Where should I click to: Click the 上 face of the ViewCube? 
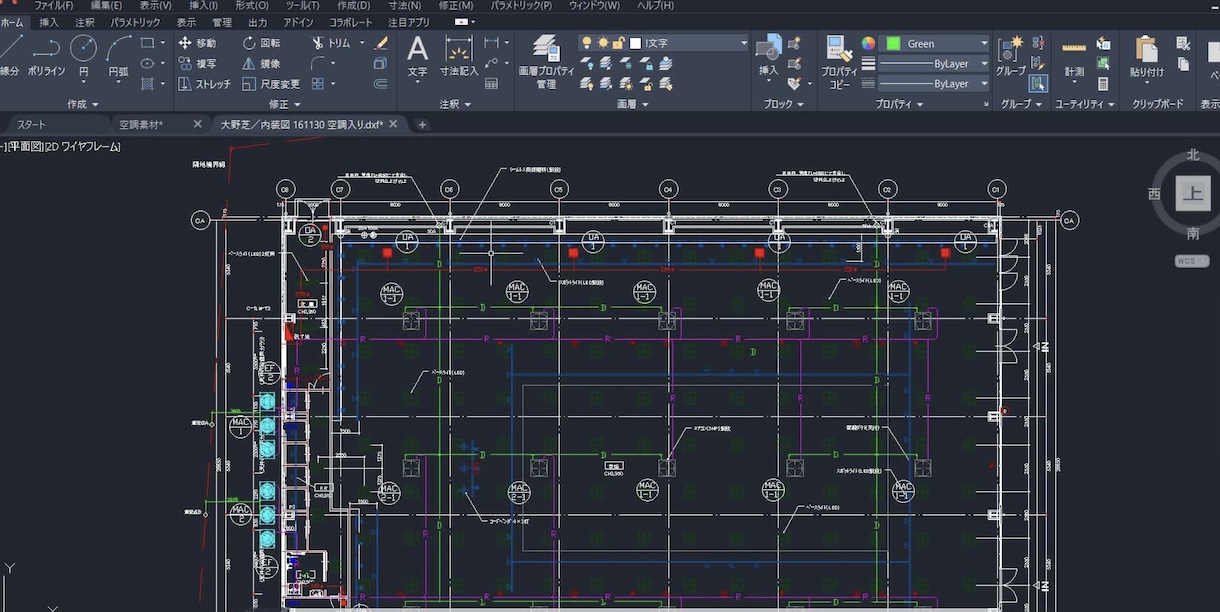[x=1192, y=194]
